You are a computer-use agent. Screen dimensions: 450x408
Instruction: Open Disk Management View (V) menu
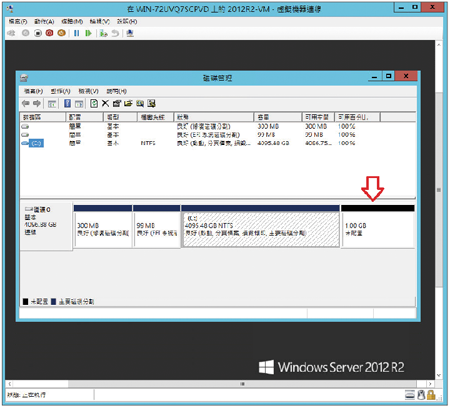tap(88, 91)
